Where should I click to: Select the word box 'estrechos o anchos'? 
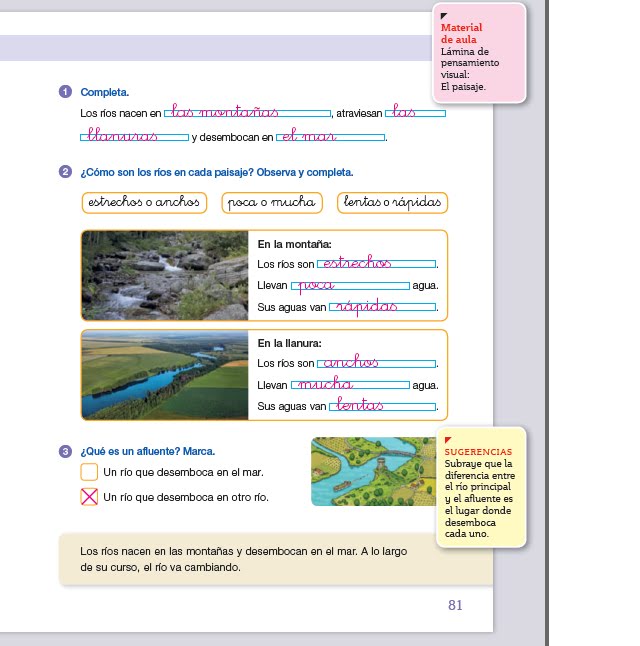click(x=144, y=203)
